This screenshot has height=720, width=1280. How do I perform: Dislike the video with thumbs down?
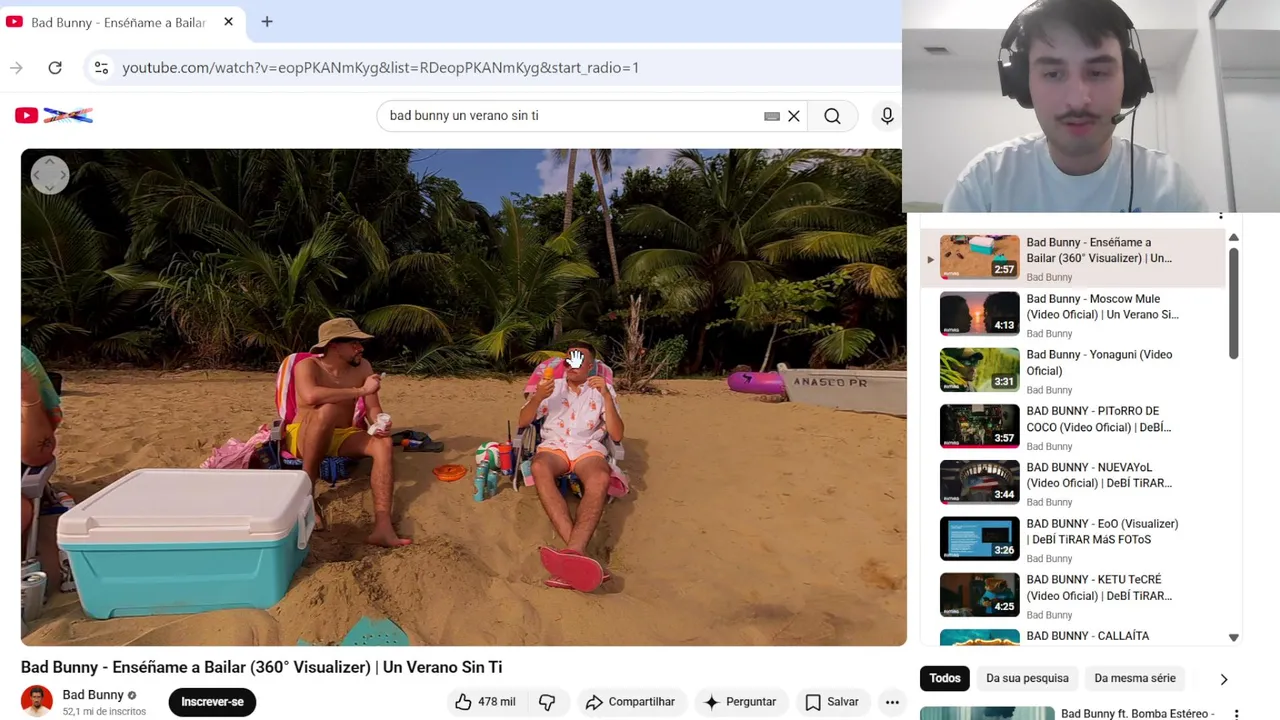547,702
